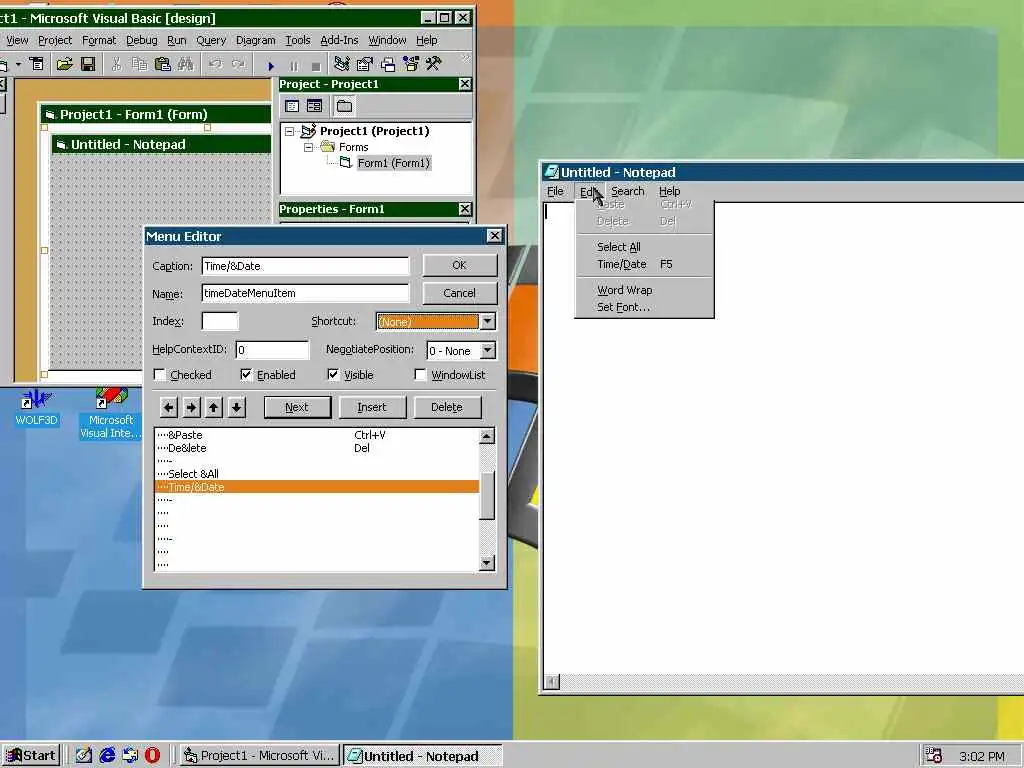This screenshot has height=768, width=1024.
Task: Show the Toolbox via hammer-wrench icon
Action: tap(434, 64)
